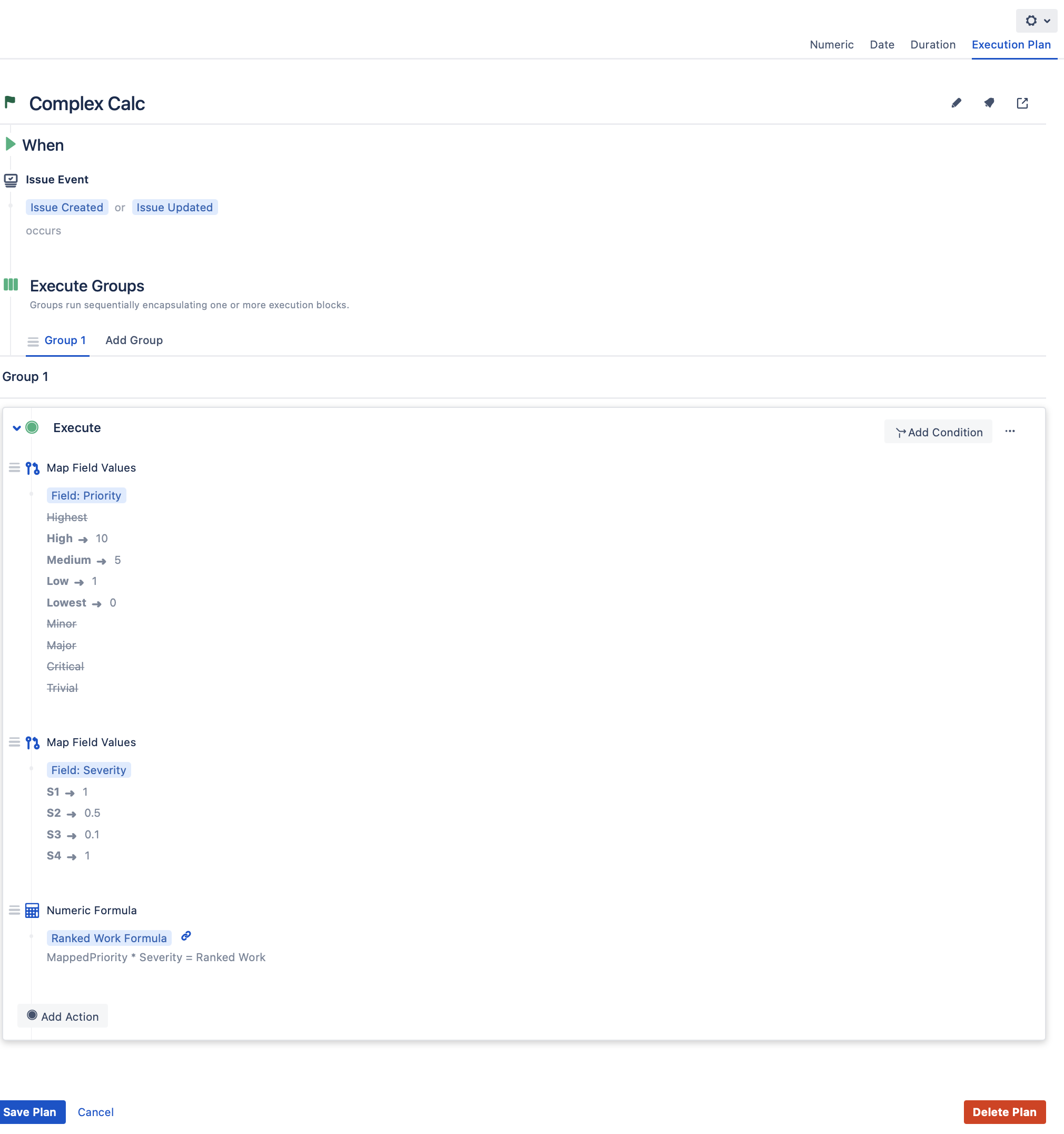Screen dimensions: 1064x1134
Task: Click the Map Field Values icon for Priority
Action: 33,468
